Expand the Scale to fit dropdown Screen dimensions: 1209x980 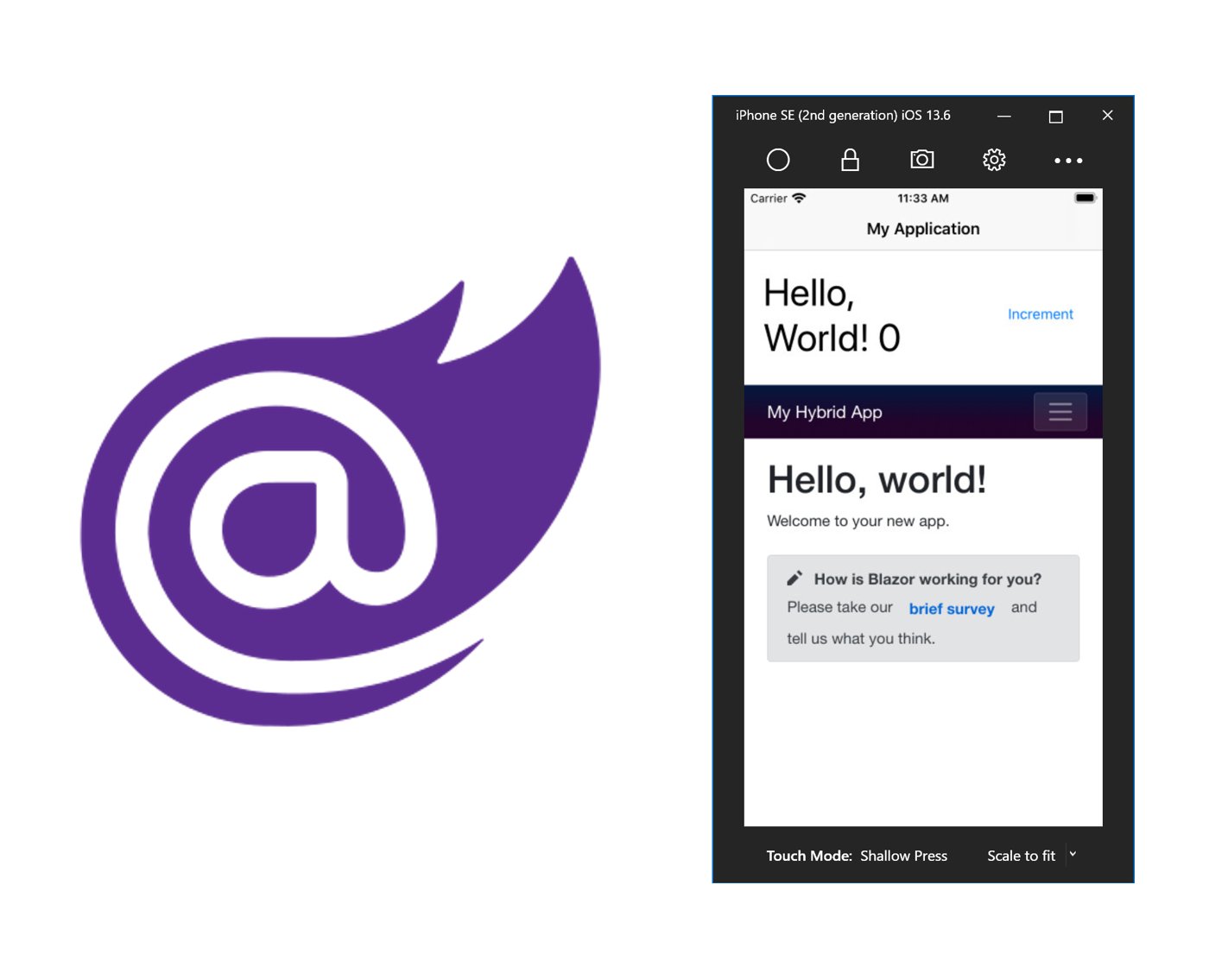tap(1022, 856)
